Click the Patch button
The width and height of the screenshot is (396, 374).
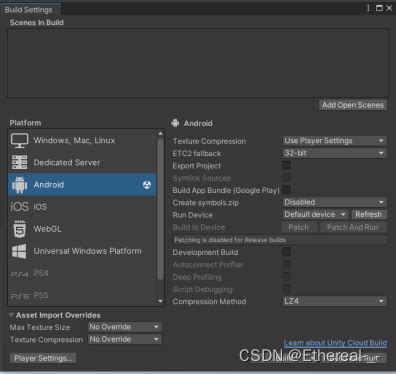299,227
